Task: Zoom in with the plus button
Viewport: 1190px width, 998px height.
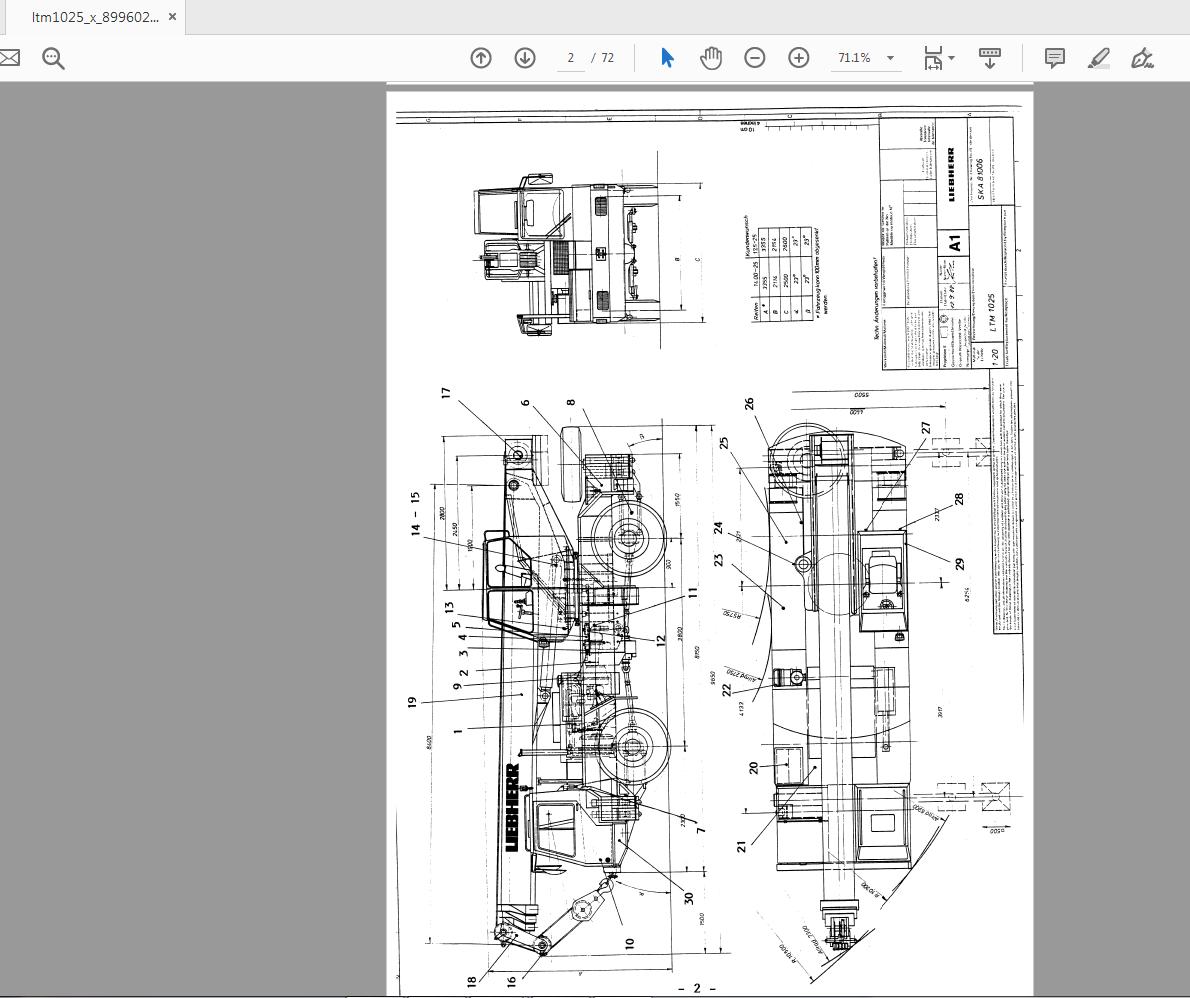Action: click(798, 58)
